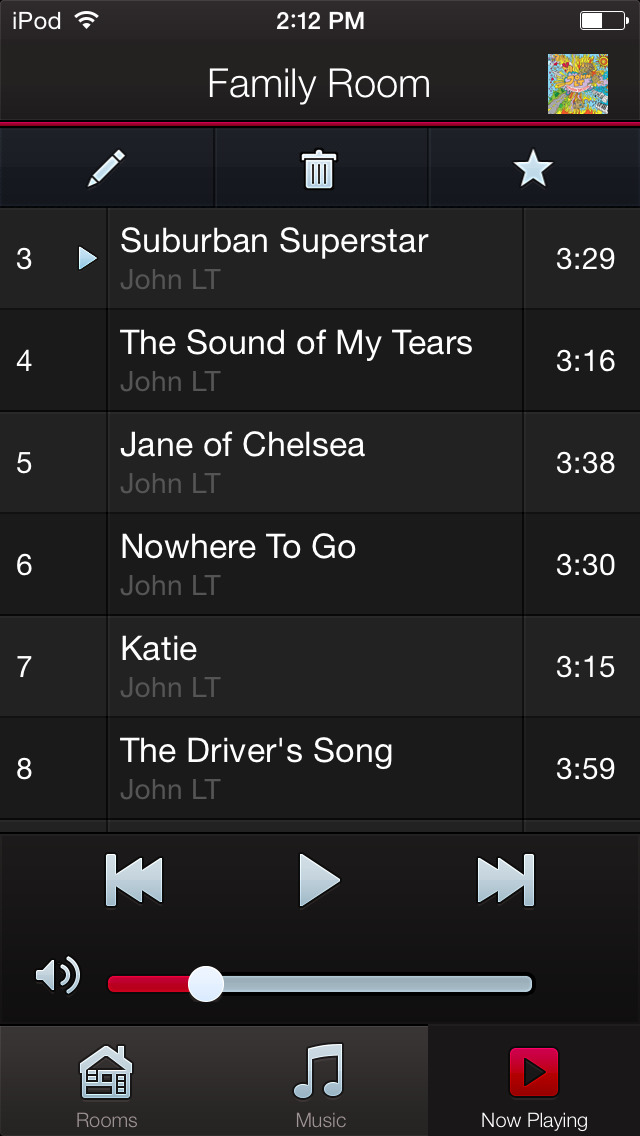Image resolution: width=640 pixels, height=1136 pixels.
Task: Tap the pencil edit icon
Action: (107, 169)
